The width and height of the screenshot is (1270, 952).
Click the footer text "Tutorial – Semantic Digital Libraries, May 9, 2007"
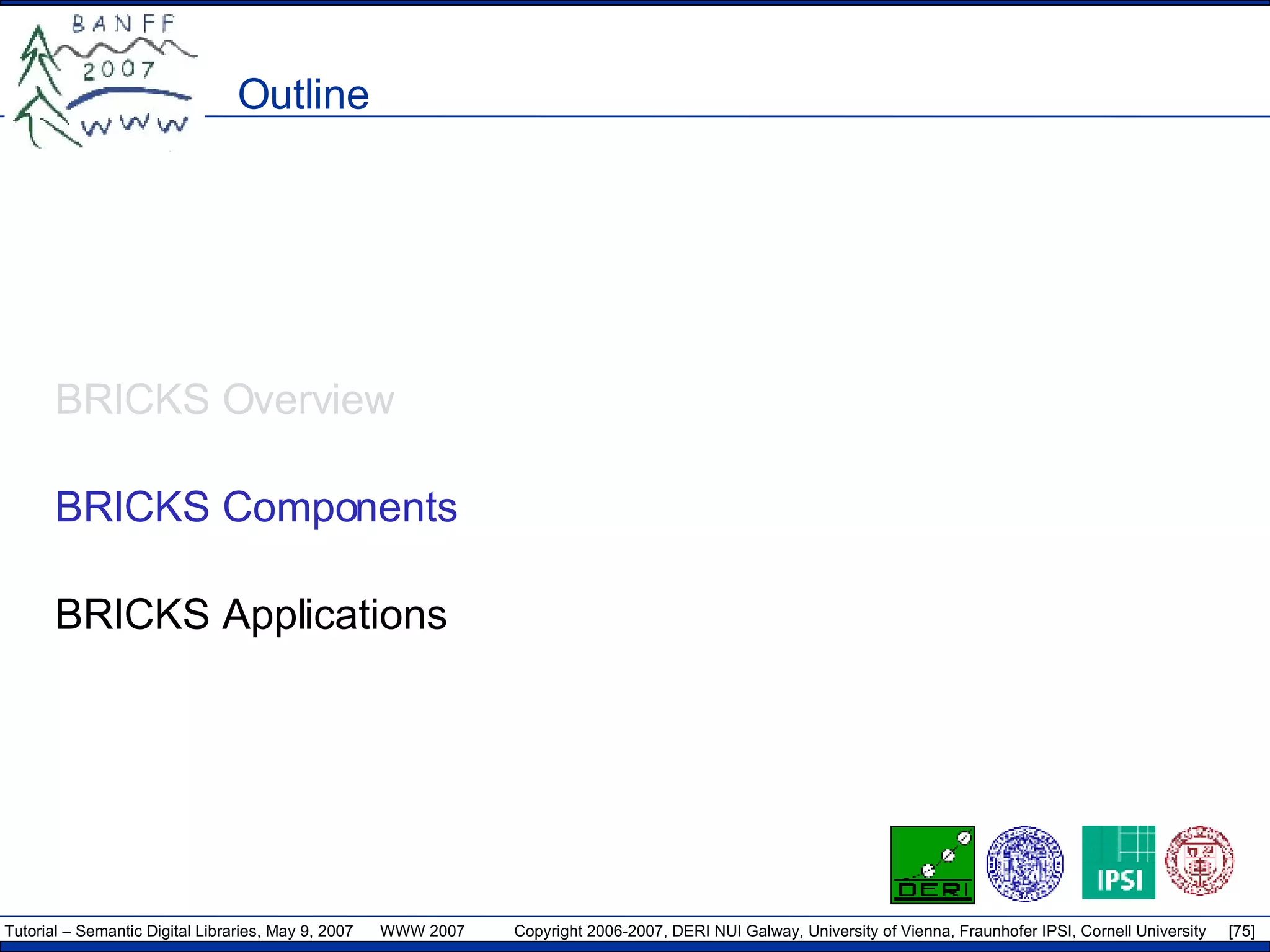click(x=179, y=931)
